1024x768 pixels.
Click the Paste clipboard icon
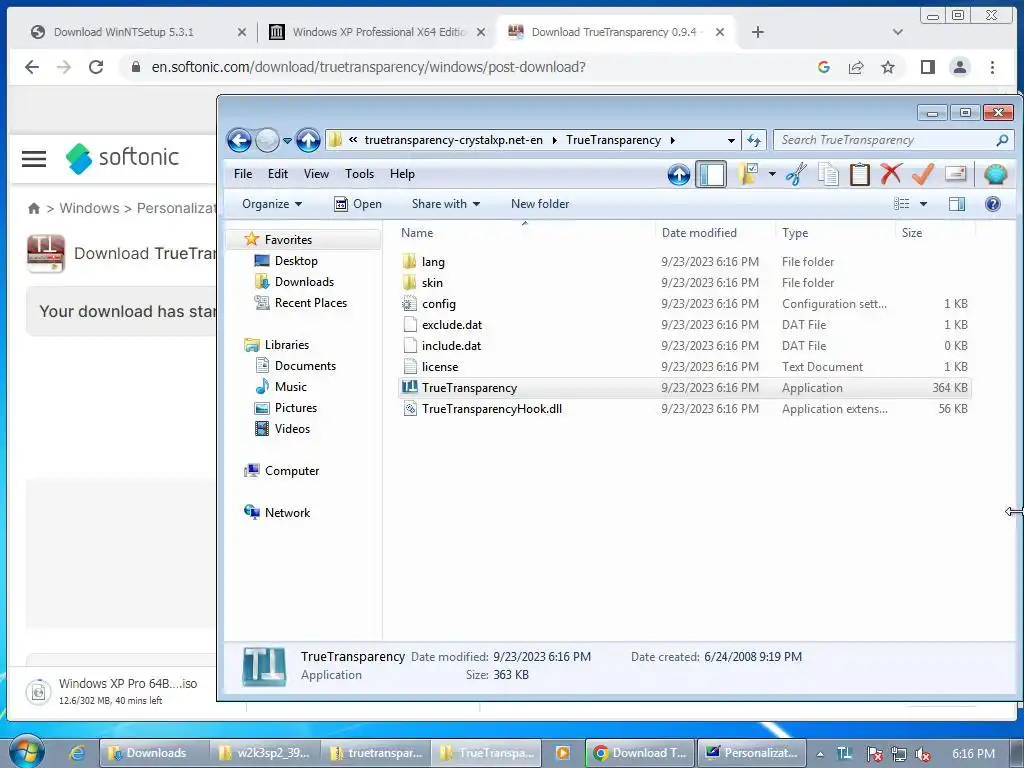pos(859,174)
